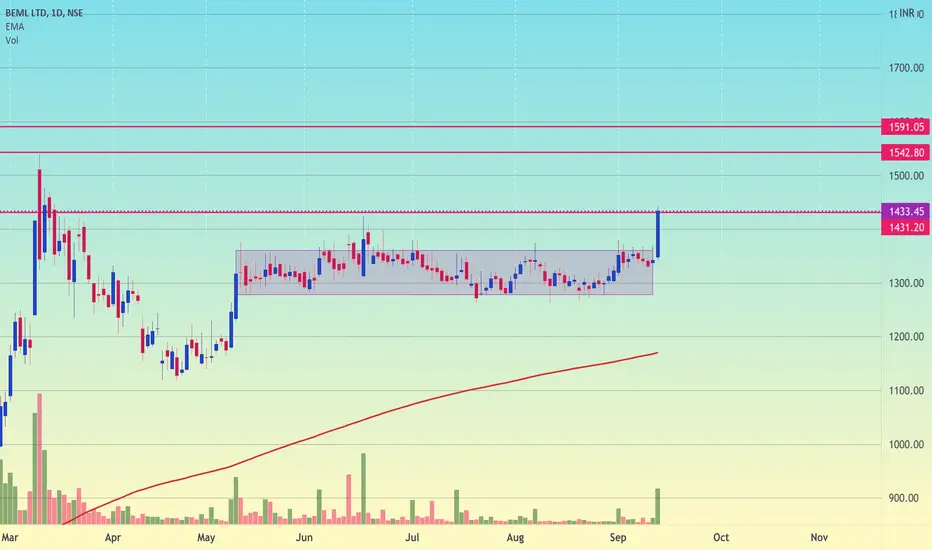
Task: Click the Nov date axis label
Action: pos(819,538)
